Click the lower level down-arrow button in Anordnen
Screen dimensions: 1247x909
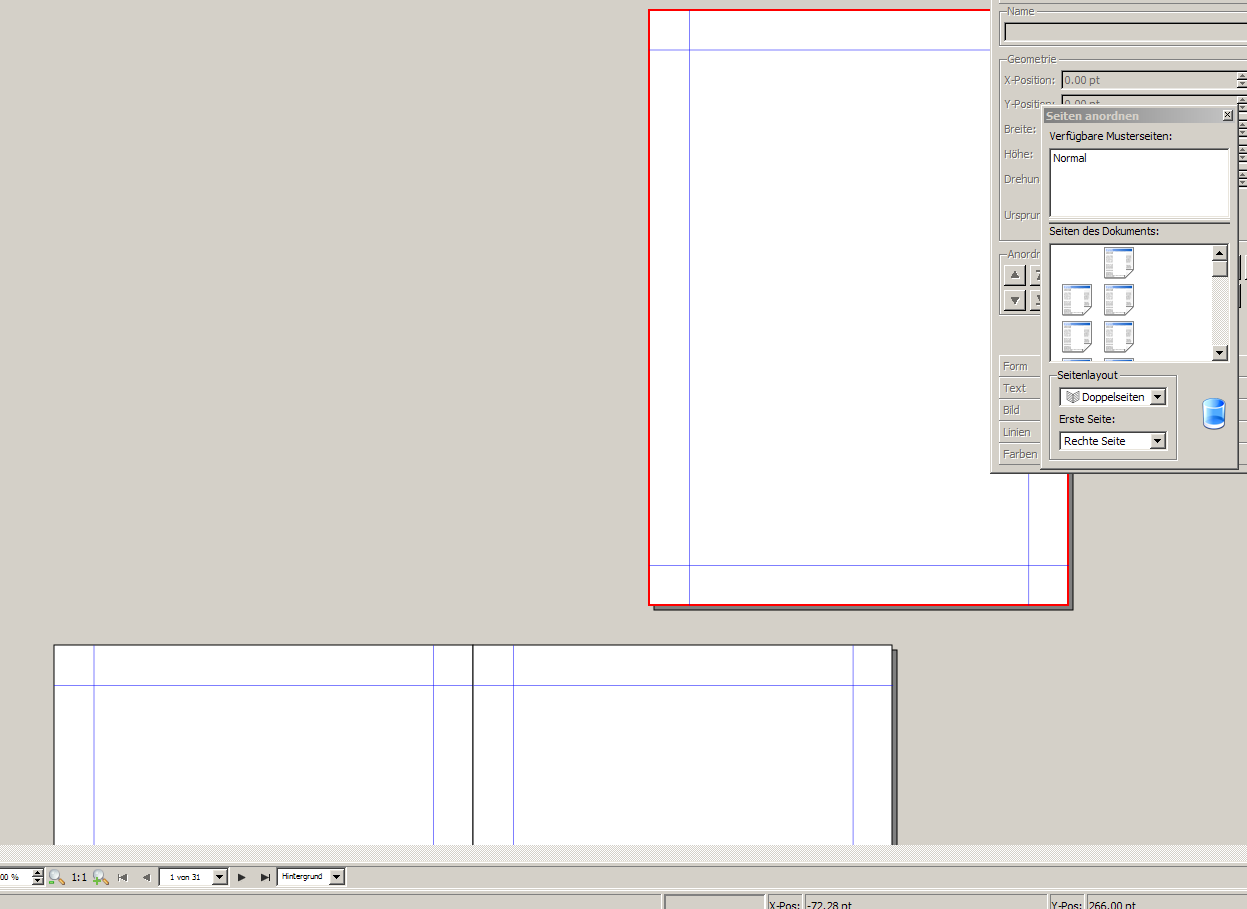click(x=1015, y=299)
